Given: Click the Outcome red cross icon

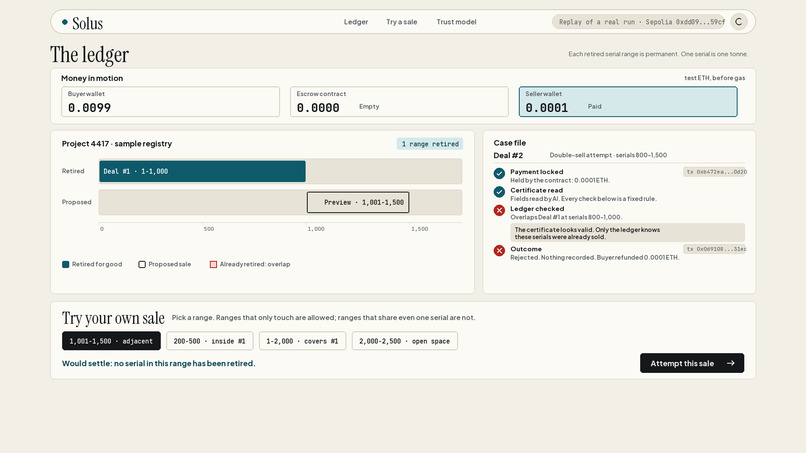Looking at the screenshot, I should [x=499, y=250].
